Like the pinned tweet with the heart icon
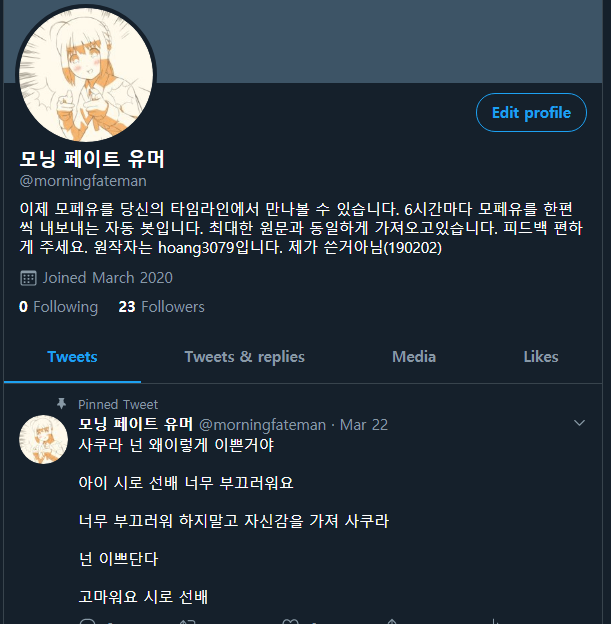 290,621
